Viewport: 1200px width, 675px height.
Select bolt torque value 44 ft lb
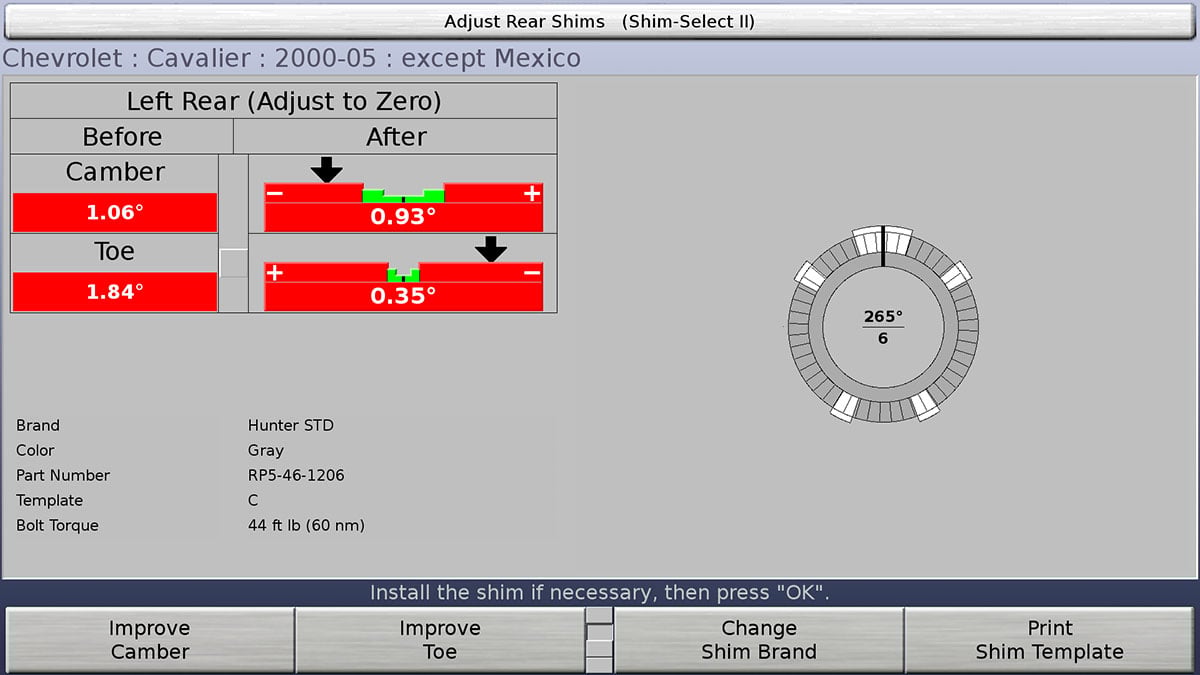[306, 525]
